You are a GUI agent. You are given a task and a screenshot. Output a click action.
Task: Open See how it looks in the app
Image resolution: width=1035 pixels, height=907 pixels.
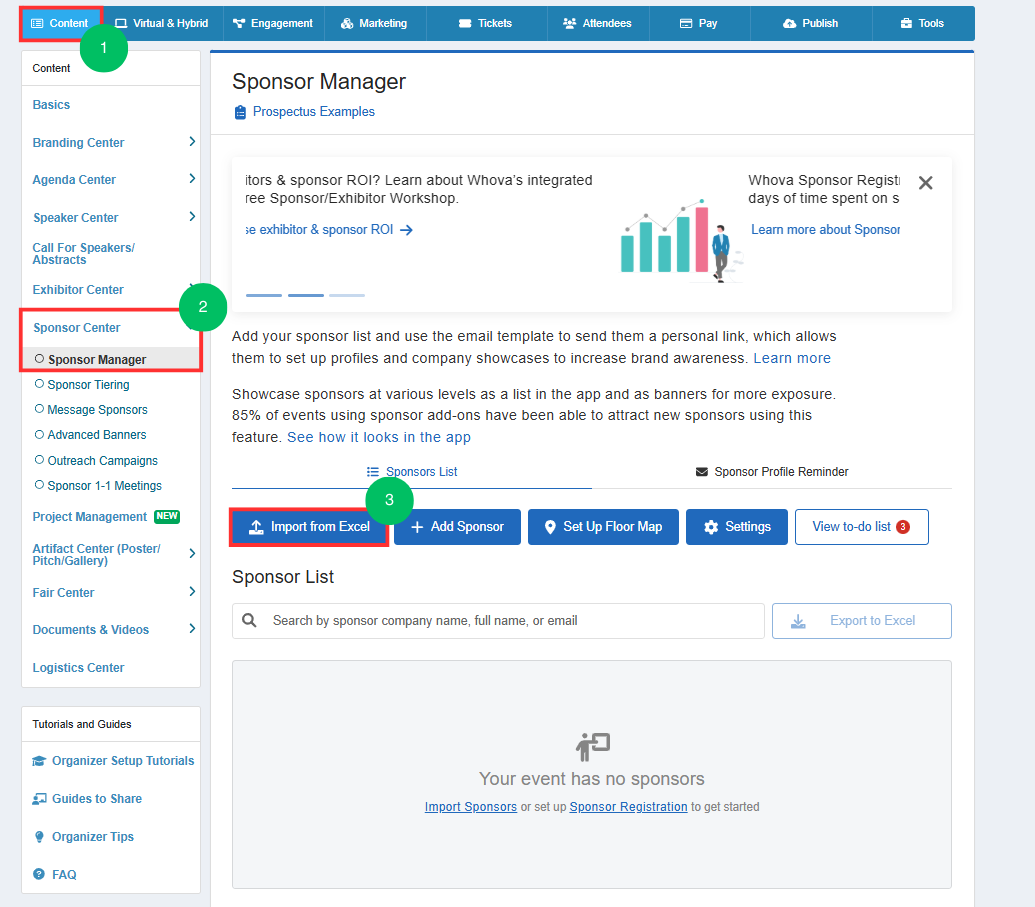(379, 437)
